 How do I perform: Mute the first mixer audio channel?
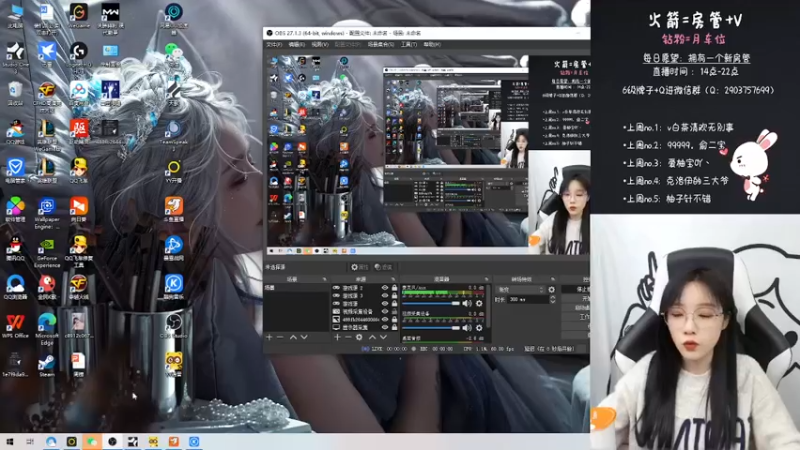pyautogui.click(x=467, y=304)
